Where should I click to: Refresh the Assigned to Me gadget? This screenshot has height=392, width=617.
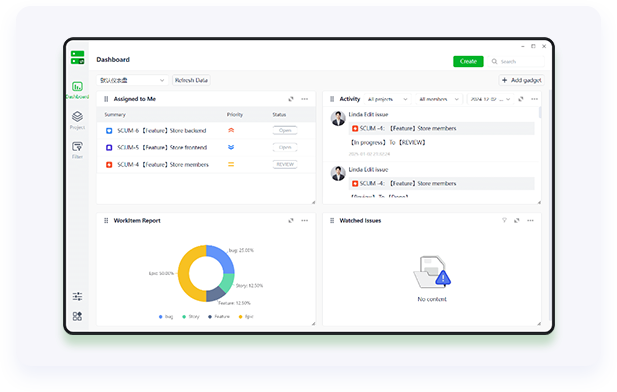click(291, 99)
